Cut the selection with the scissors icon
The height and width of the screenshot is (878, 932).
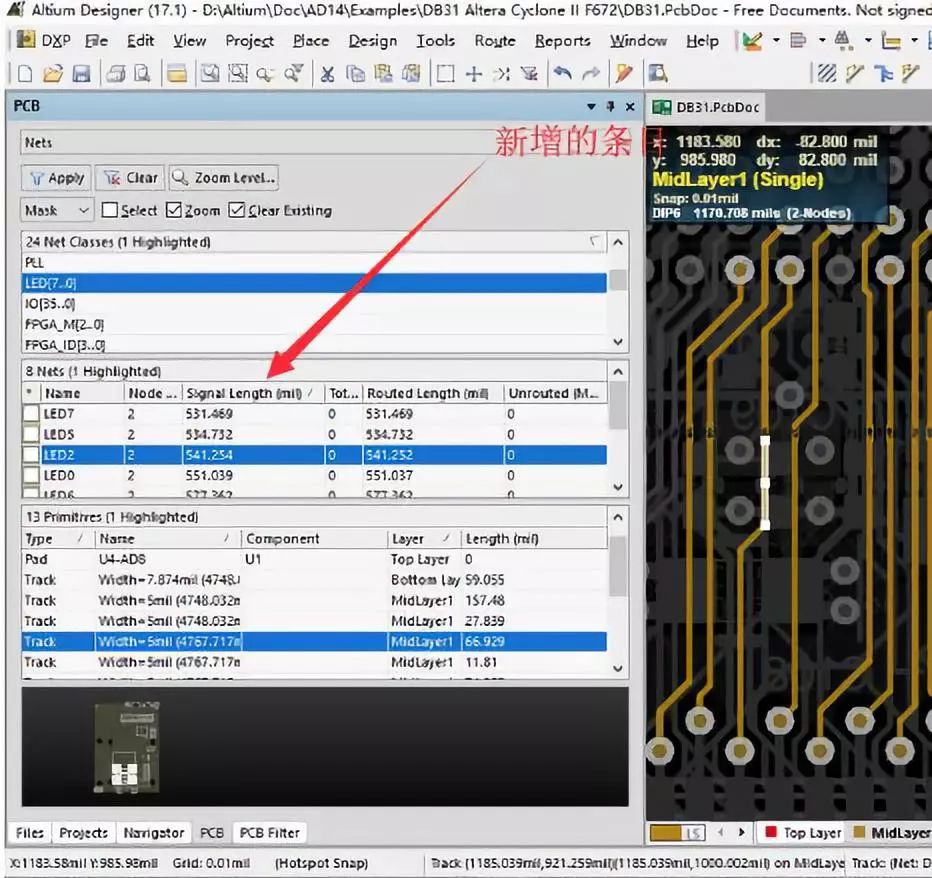327,74
